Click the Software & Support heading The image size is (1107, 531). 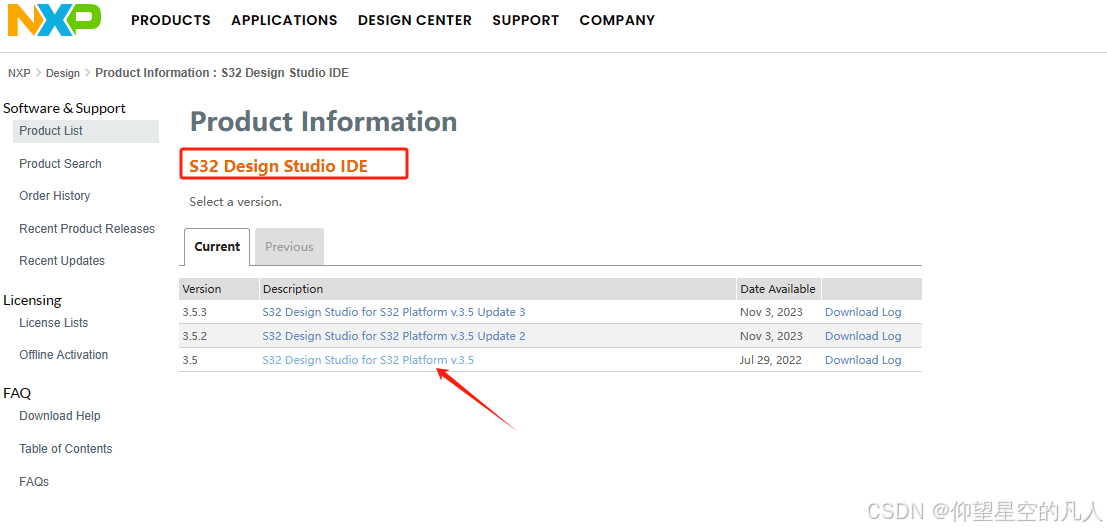64,108
